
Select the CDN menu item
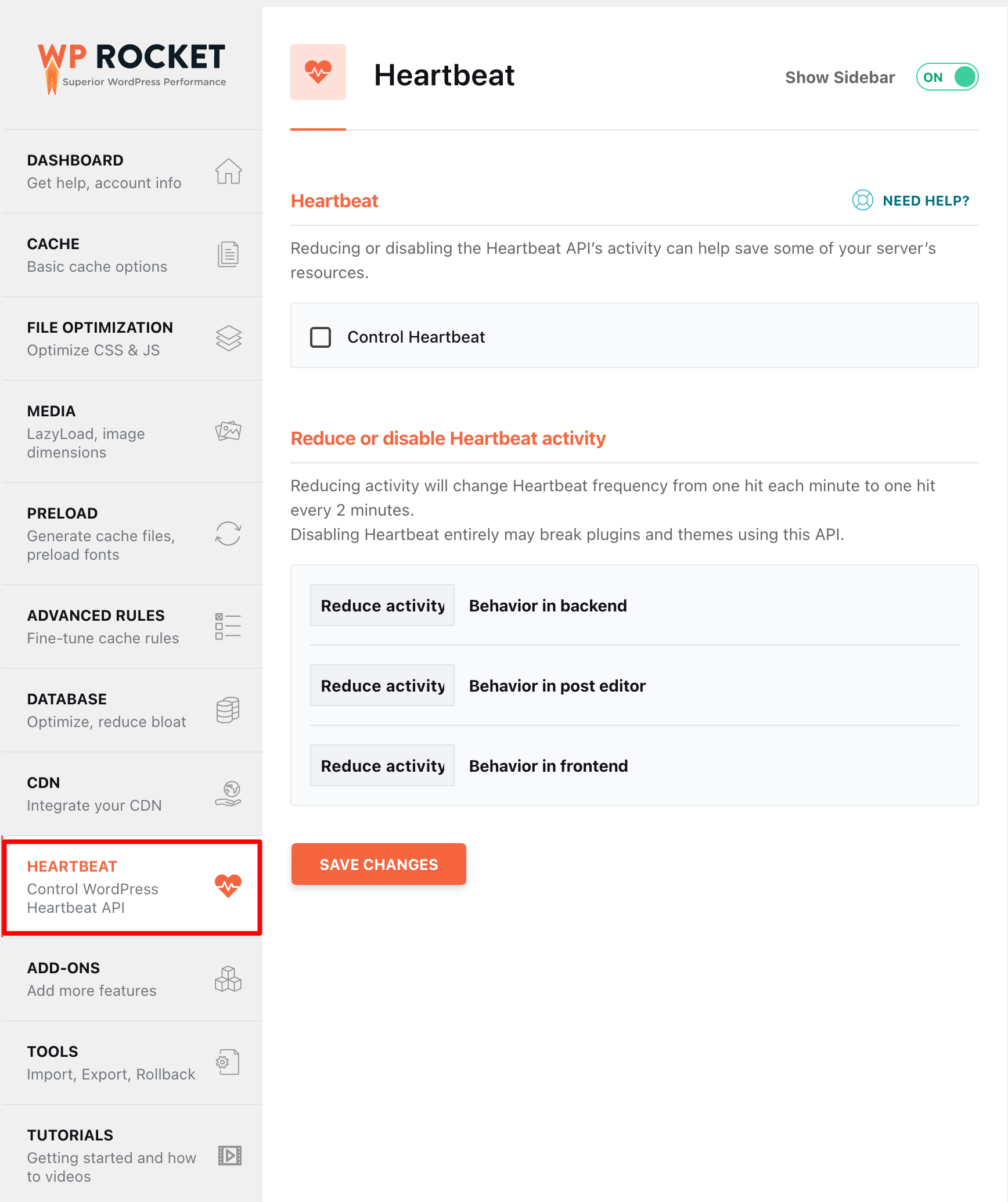[x=132, y=794]
